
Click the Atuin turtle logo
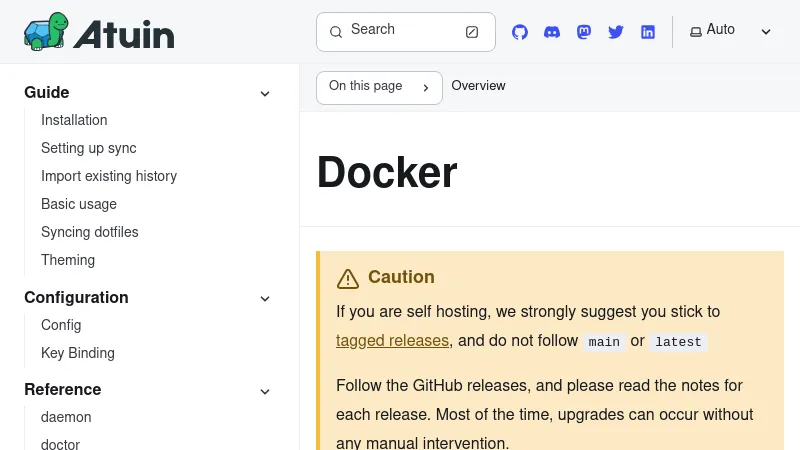click(46, 32)
